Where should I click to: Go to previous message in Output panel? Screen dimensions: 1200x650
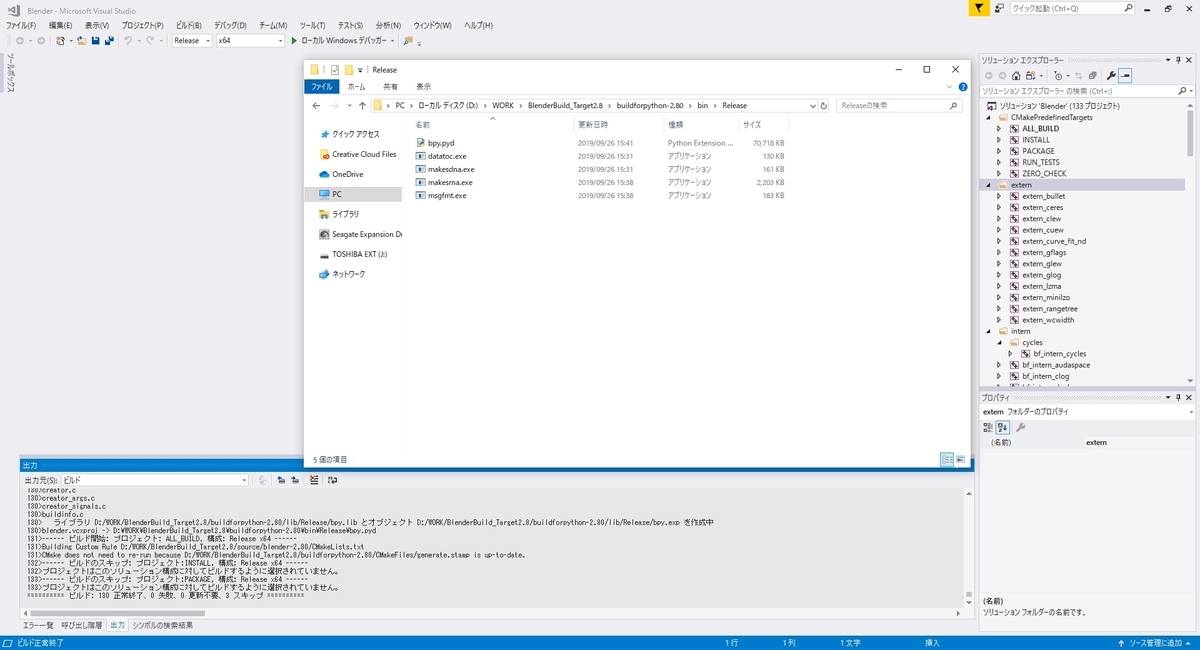click(282, 480)
